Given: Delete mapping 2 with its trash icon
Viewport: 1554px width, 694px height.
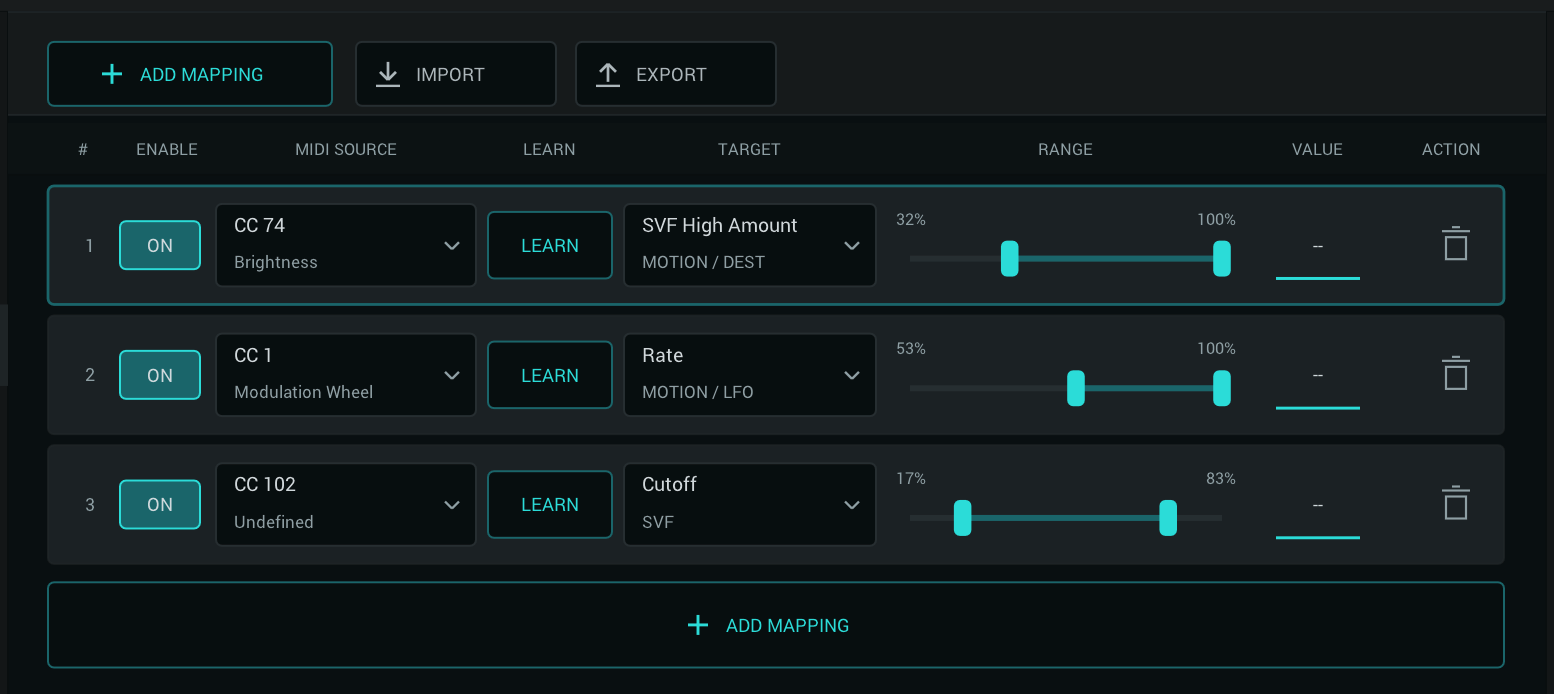Looking at the screenshot, I should [1456, 374].
